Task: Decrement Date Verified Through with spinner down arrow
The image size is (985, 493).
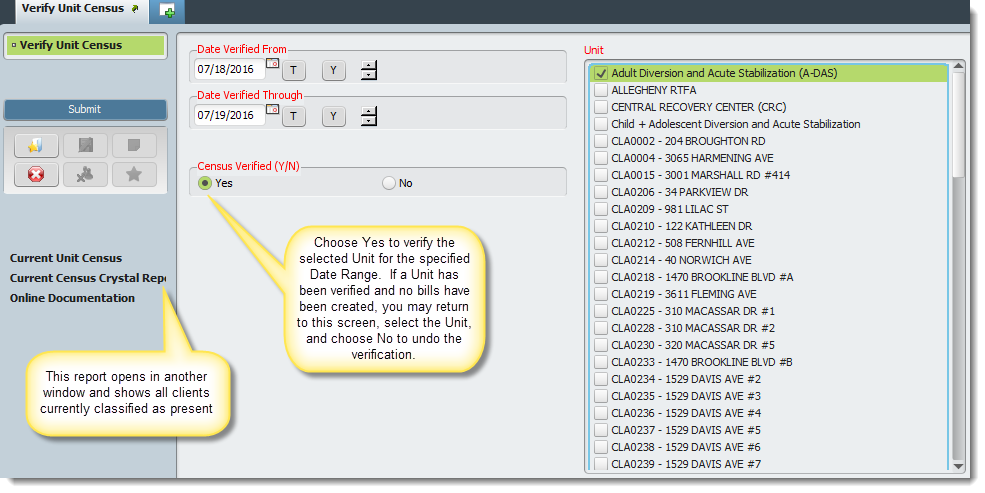Action: point(369,121)
